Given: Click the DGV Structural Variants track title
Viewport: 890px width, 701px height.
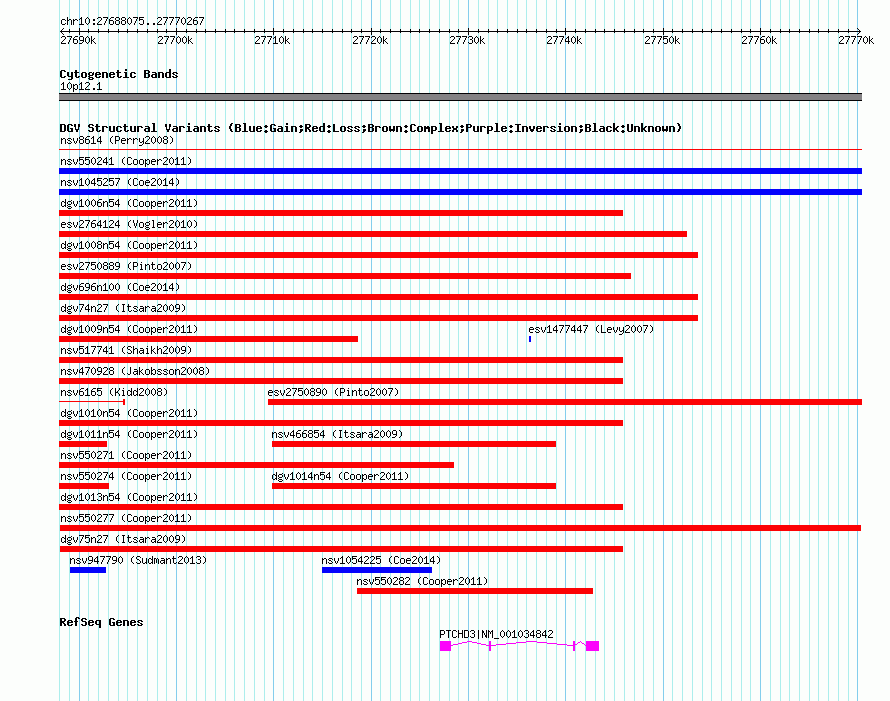Looking at the screenshot, I should click(x=371, y=128).
